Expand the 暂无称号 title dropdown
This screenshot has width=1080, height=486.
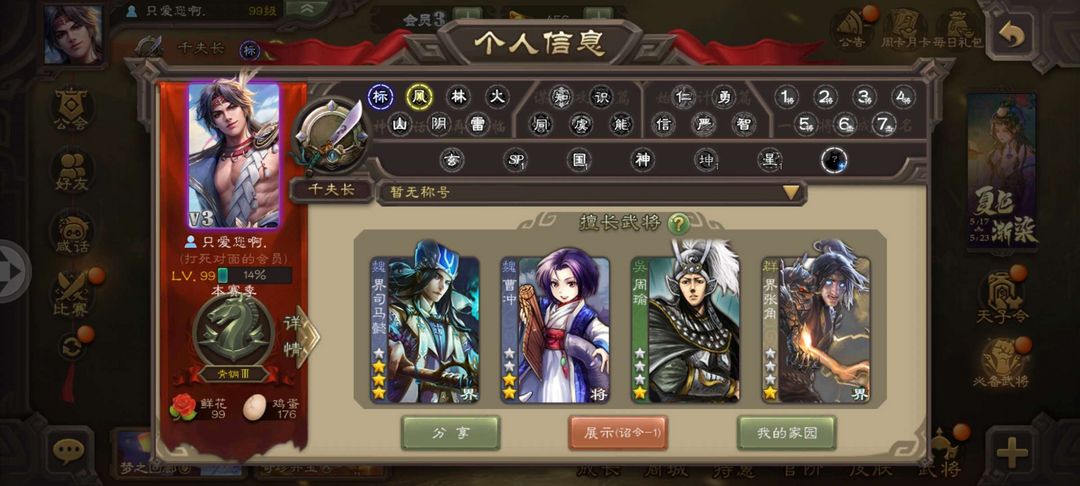point(791,192)
